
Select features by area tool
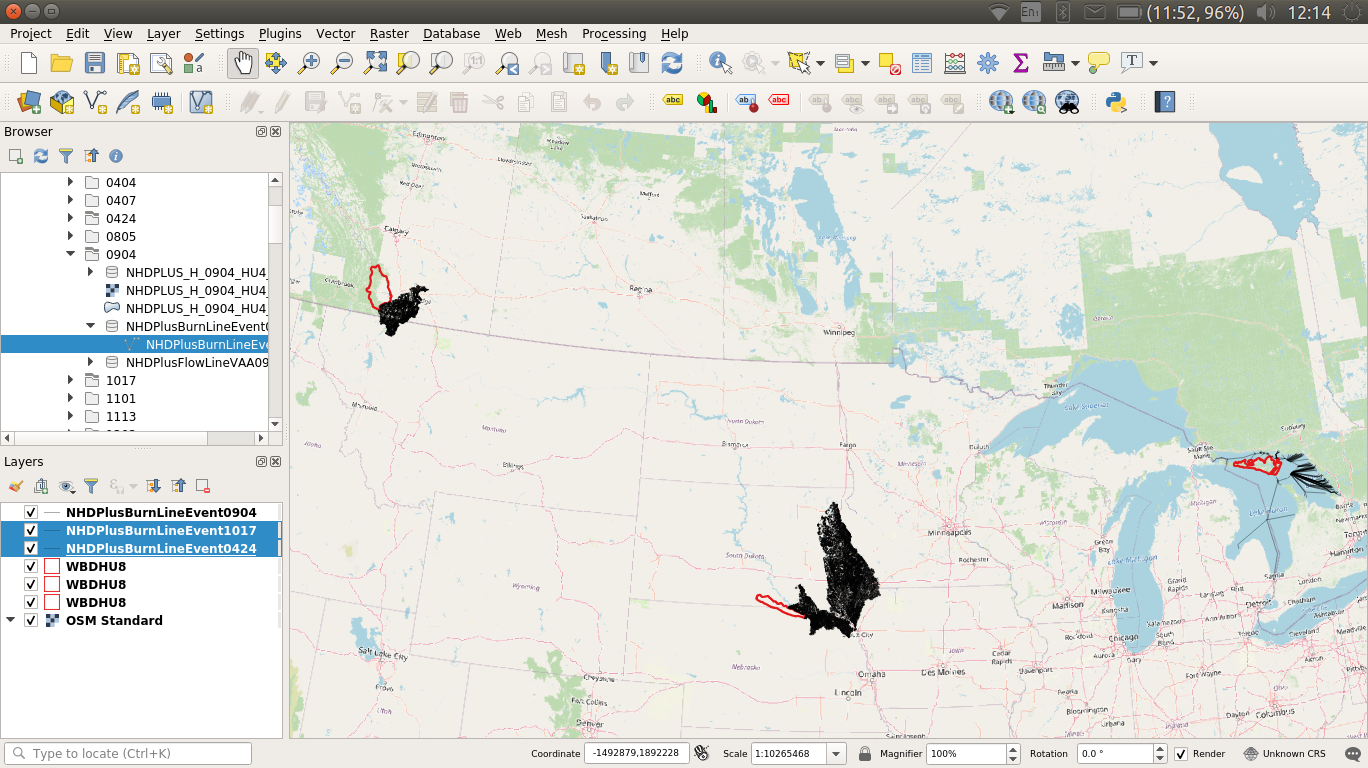pyautogui.click(x=799, y=63)
